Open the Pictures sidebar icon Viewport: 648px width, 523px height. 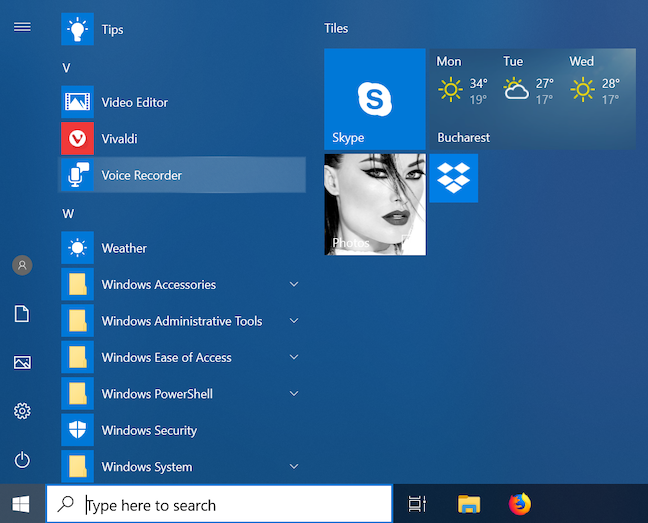tap(22, 362)
